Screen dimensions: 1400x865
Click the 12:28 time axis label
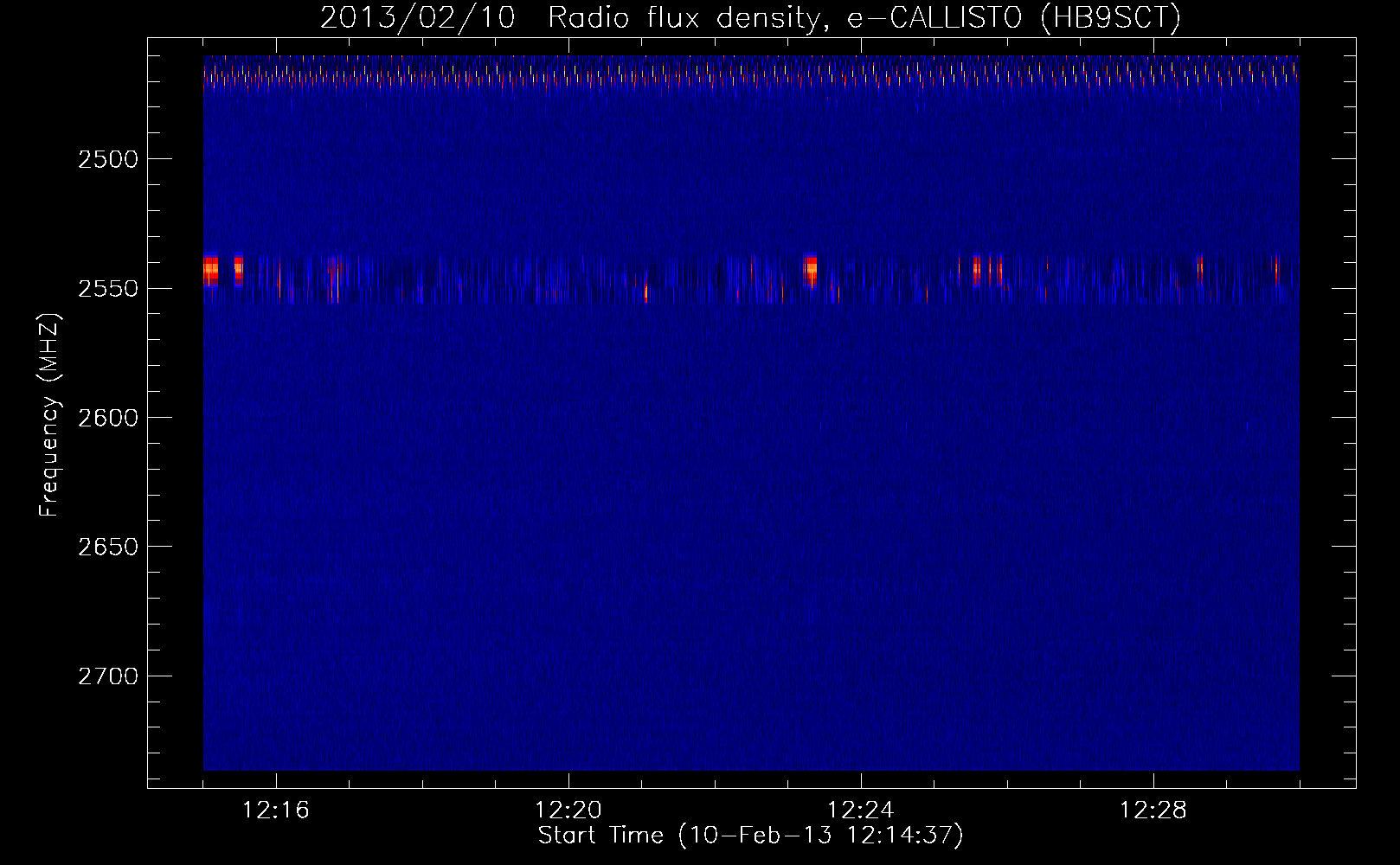tap(1153, 811)
